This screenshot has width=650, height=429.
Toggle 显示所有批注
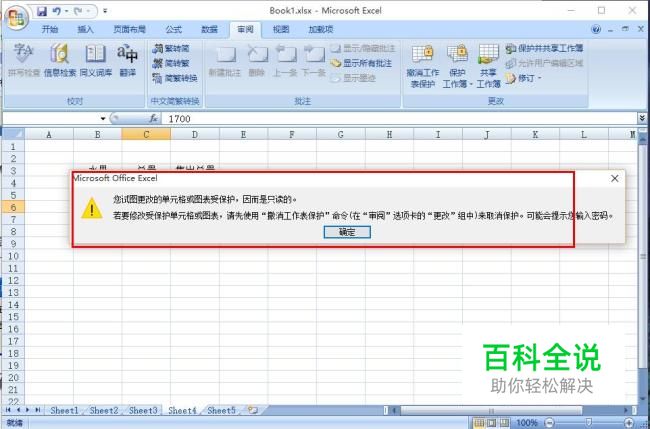point(361,63)
